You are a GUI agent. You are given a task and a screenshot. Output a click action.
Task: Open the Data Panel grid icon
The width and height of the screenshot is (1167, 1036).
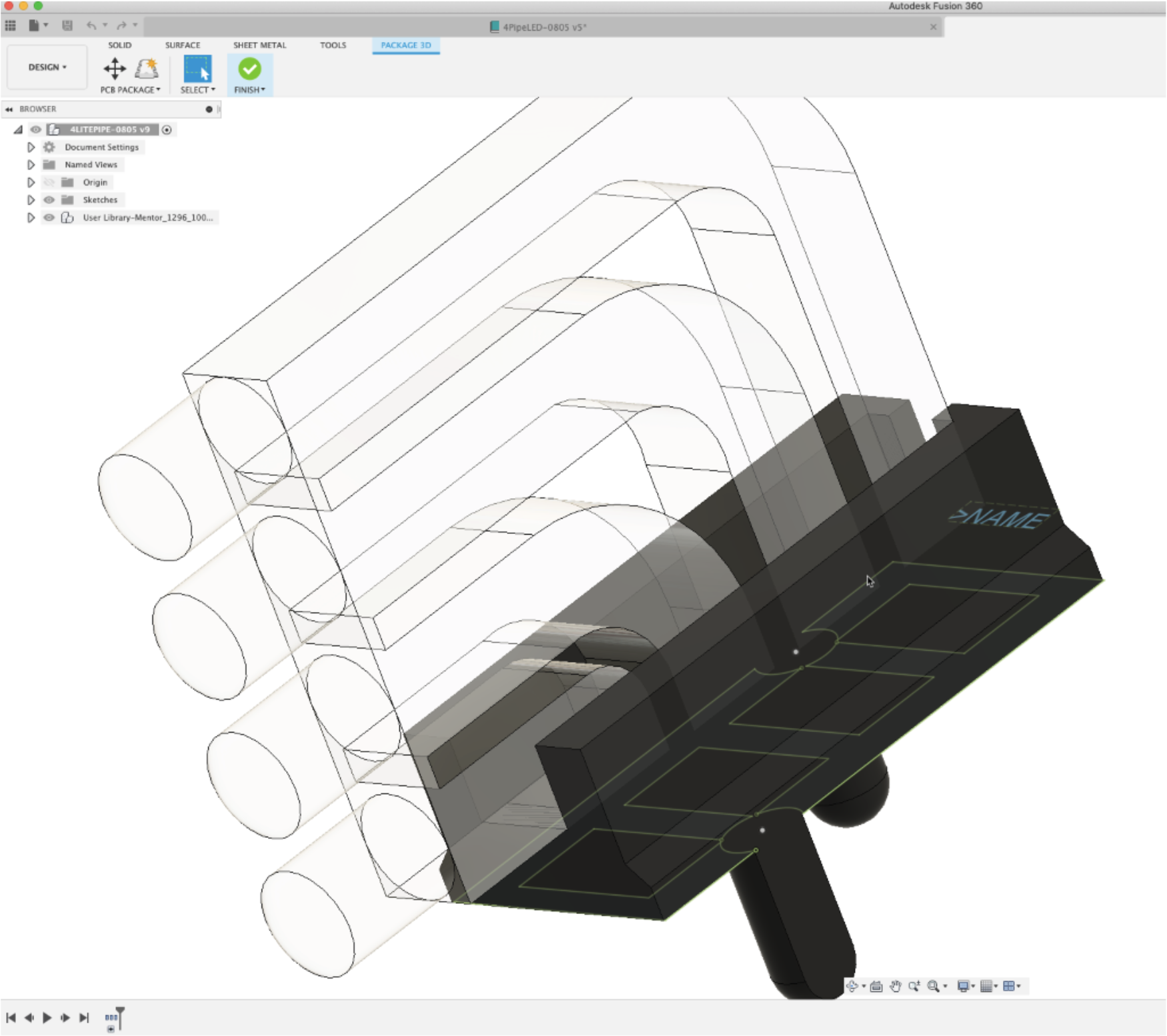click(11, 25)
